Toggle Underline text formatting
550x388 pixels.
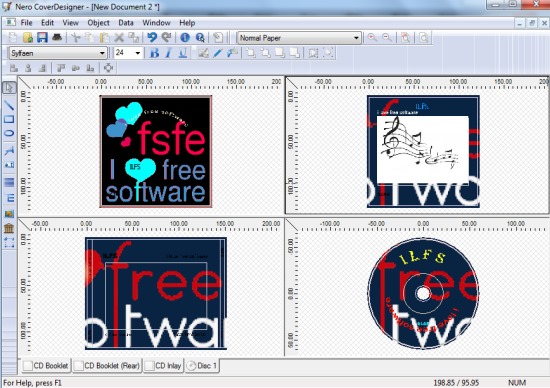(183, 53)
